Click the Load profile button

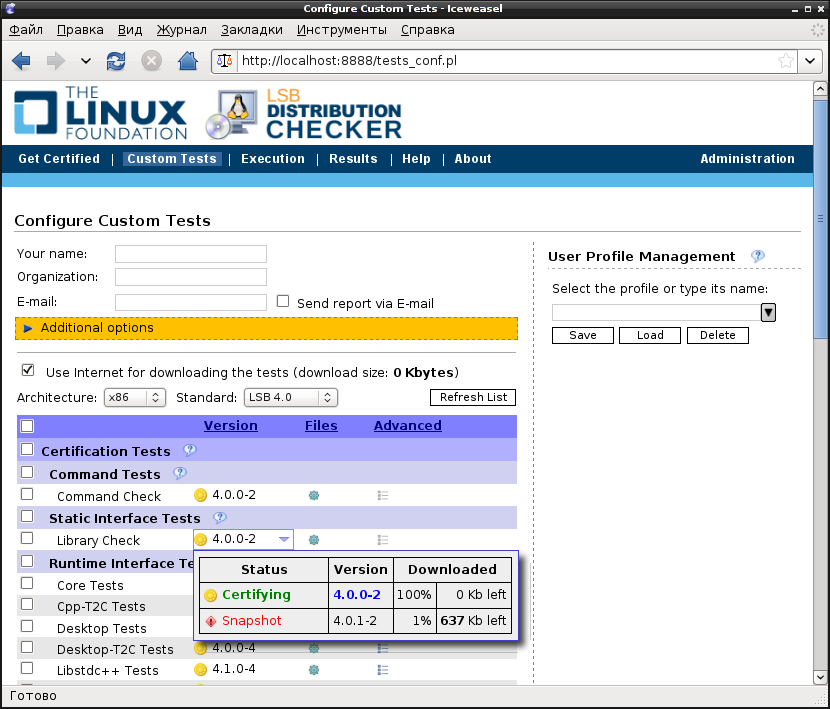650,335
